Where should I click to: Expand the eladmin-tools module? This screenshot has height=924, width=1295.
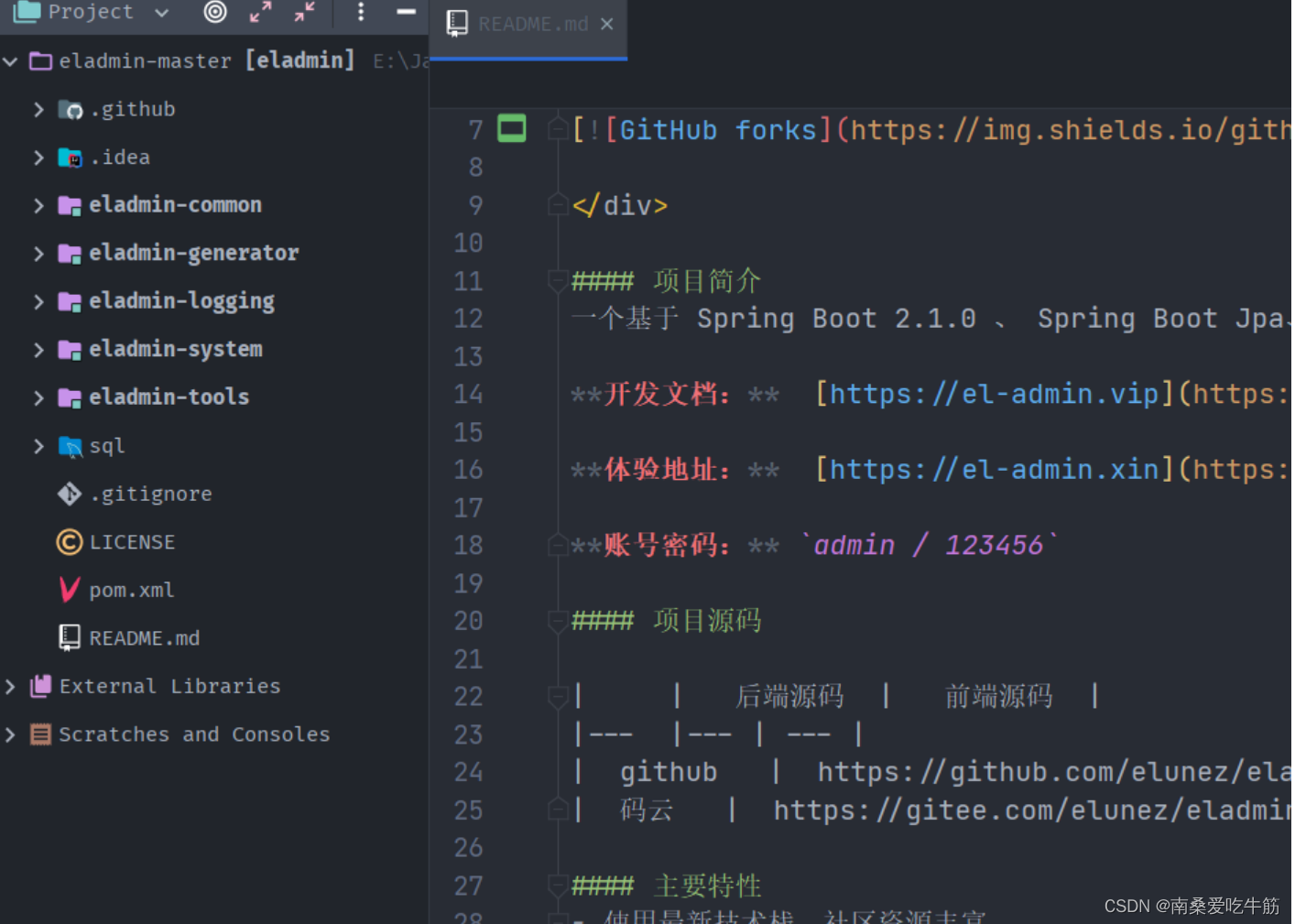pos(38,397)
